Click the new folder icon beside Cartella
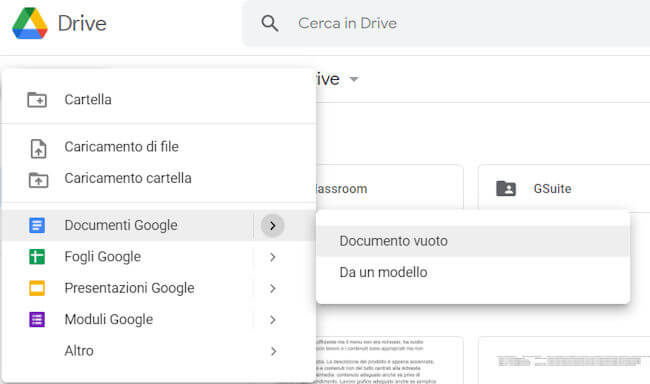Screen dimensions: 650x384 (37, 100)
